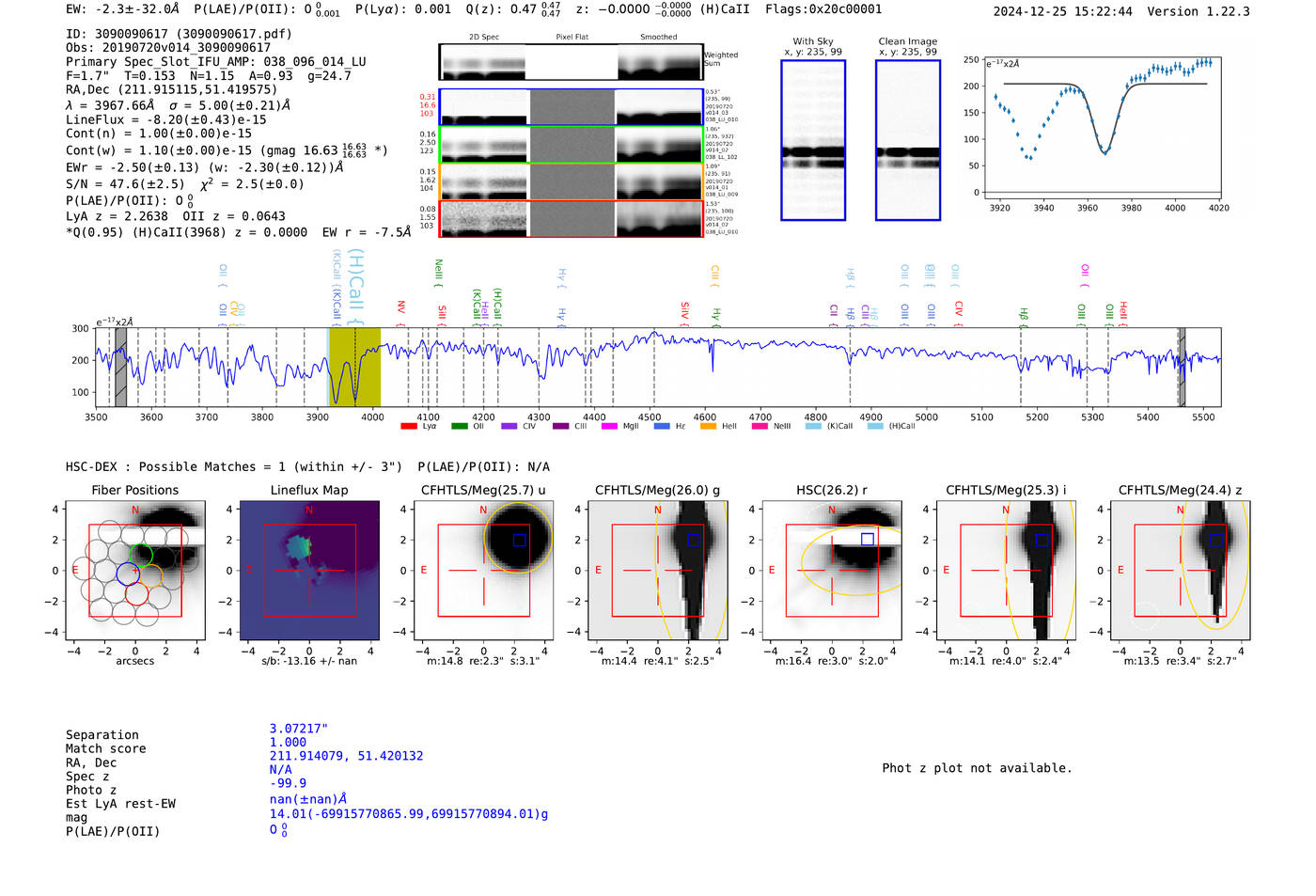
Task: Click the light blue (K)CaII legend swatch
Action: [x=813, y=426]
